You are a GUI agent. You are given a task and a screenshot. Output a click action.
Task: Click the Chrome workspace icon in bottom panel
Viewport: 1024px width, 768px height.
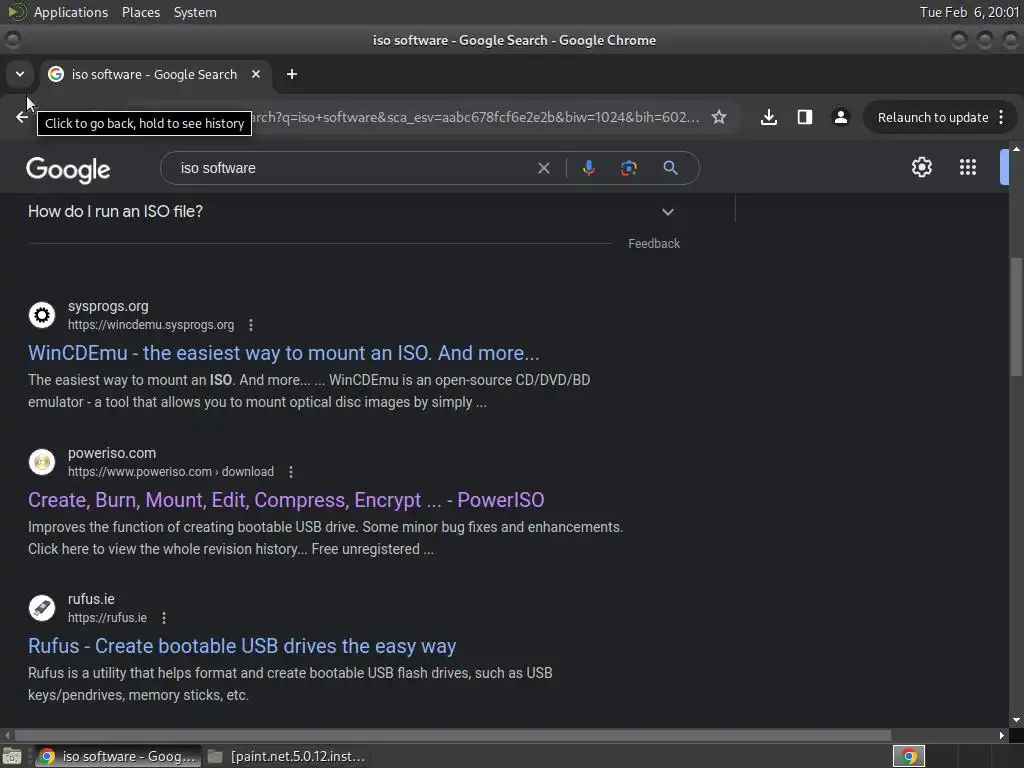pos(908,756)
